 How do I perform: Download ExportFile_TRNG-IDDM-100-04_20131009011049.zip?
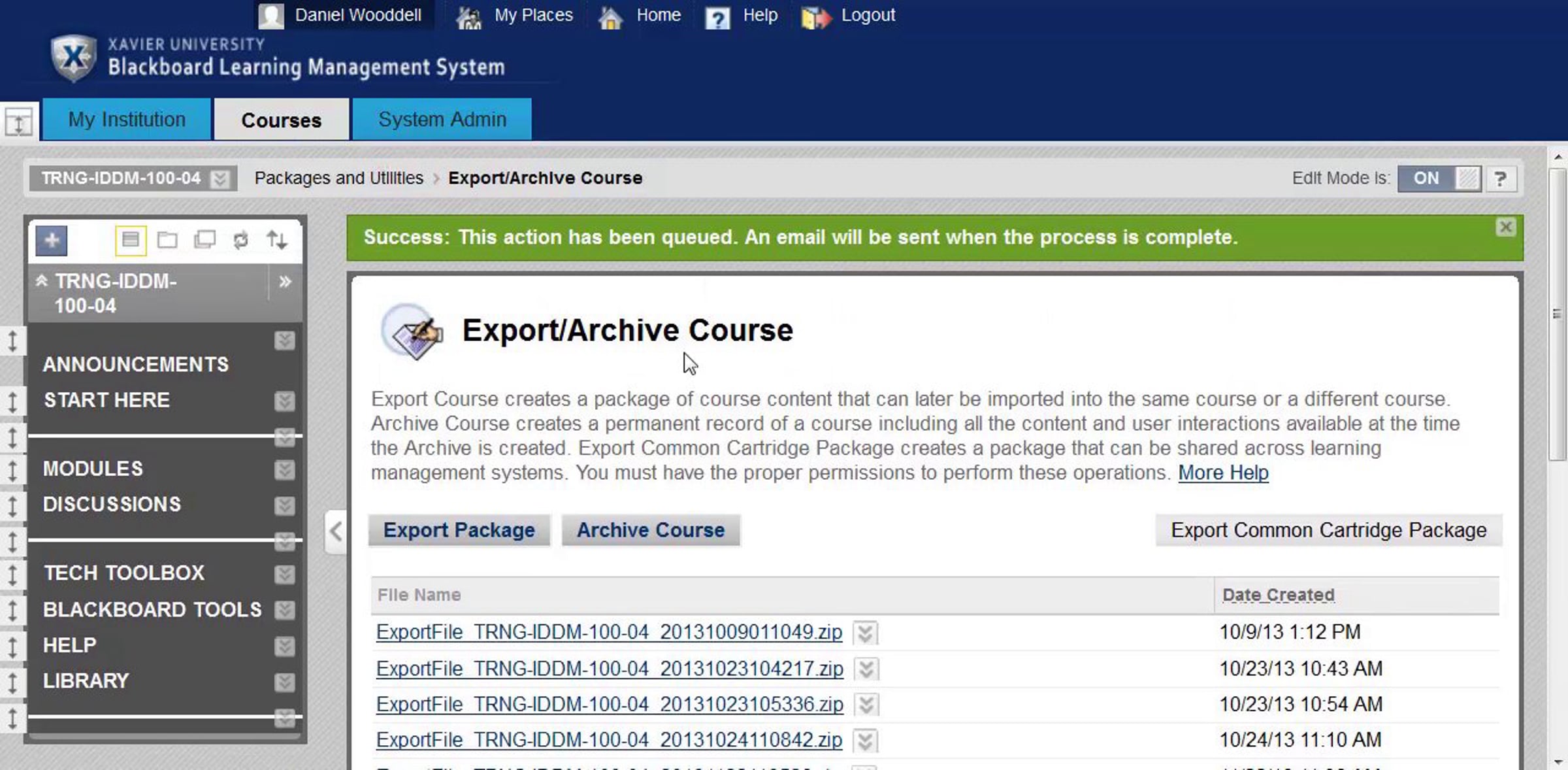click(610, 632)
